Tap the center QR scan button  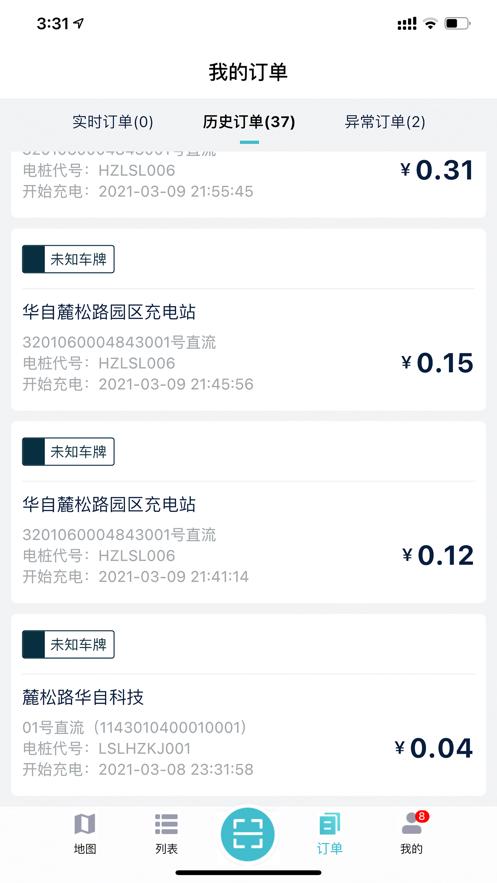click(x=248, y=835)
